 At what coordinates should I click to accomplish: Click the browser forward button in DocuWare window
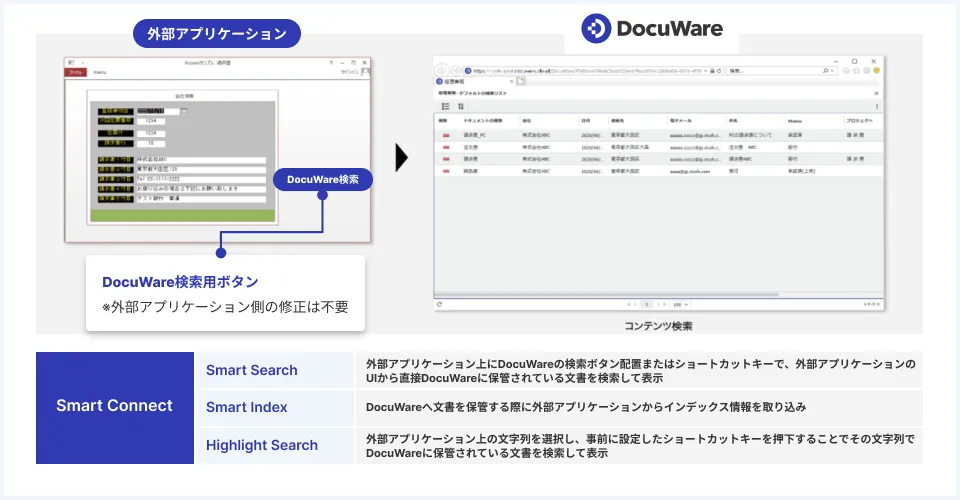[x=456, y=71]
